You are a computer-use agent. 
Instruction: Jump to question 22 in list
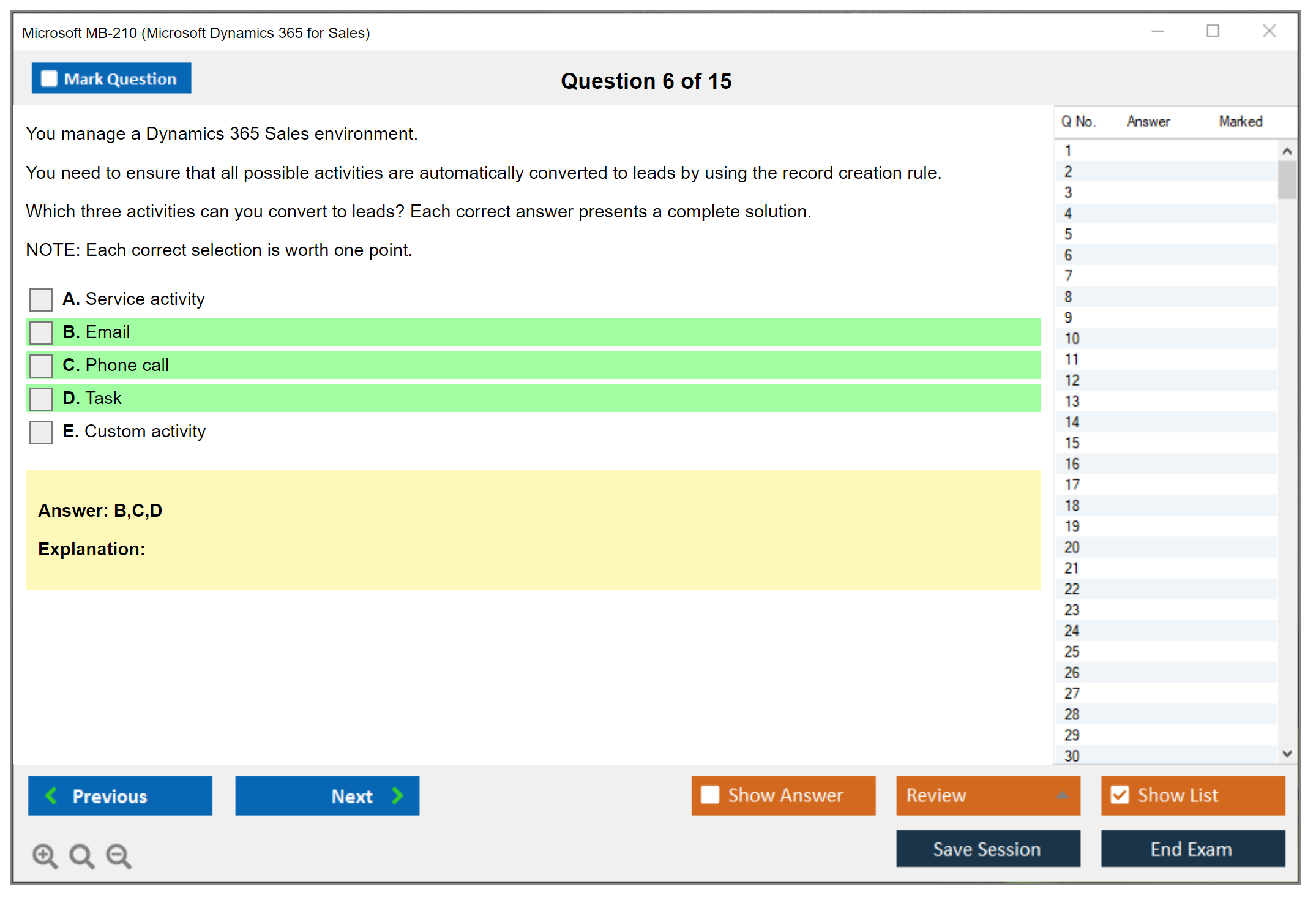[x=1072, y=589]
